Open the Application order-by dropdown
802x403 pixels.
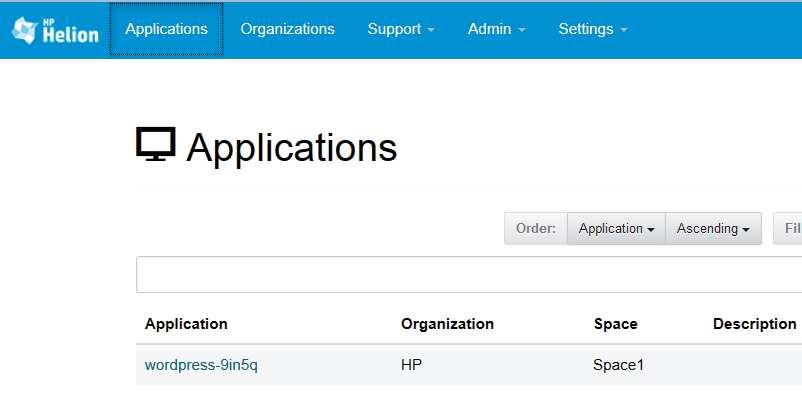pyautogui.click(x=616, y=229)
